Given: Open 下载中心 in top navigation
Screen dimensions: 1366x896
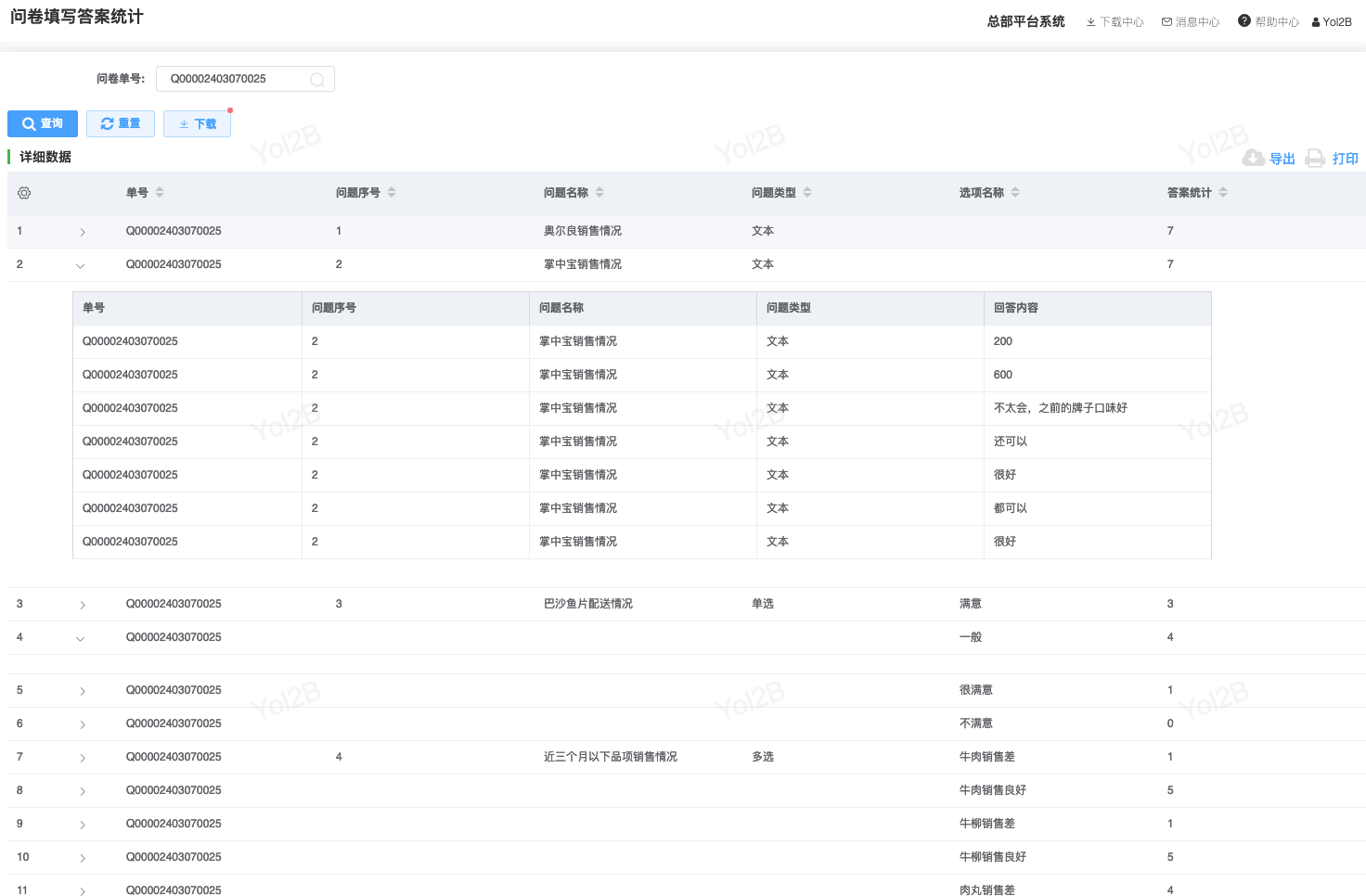Looking at the screenshot, I should click(1115, 22).
